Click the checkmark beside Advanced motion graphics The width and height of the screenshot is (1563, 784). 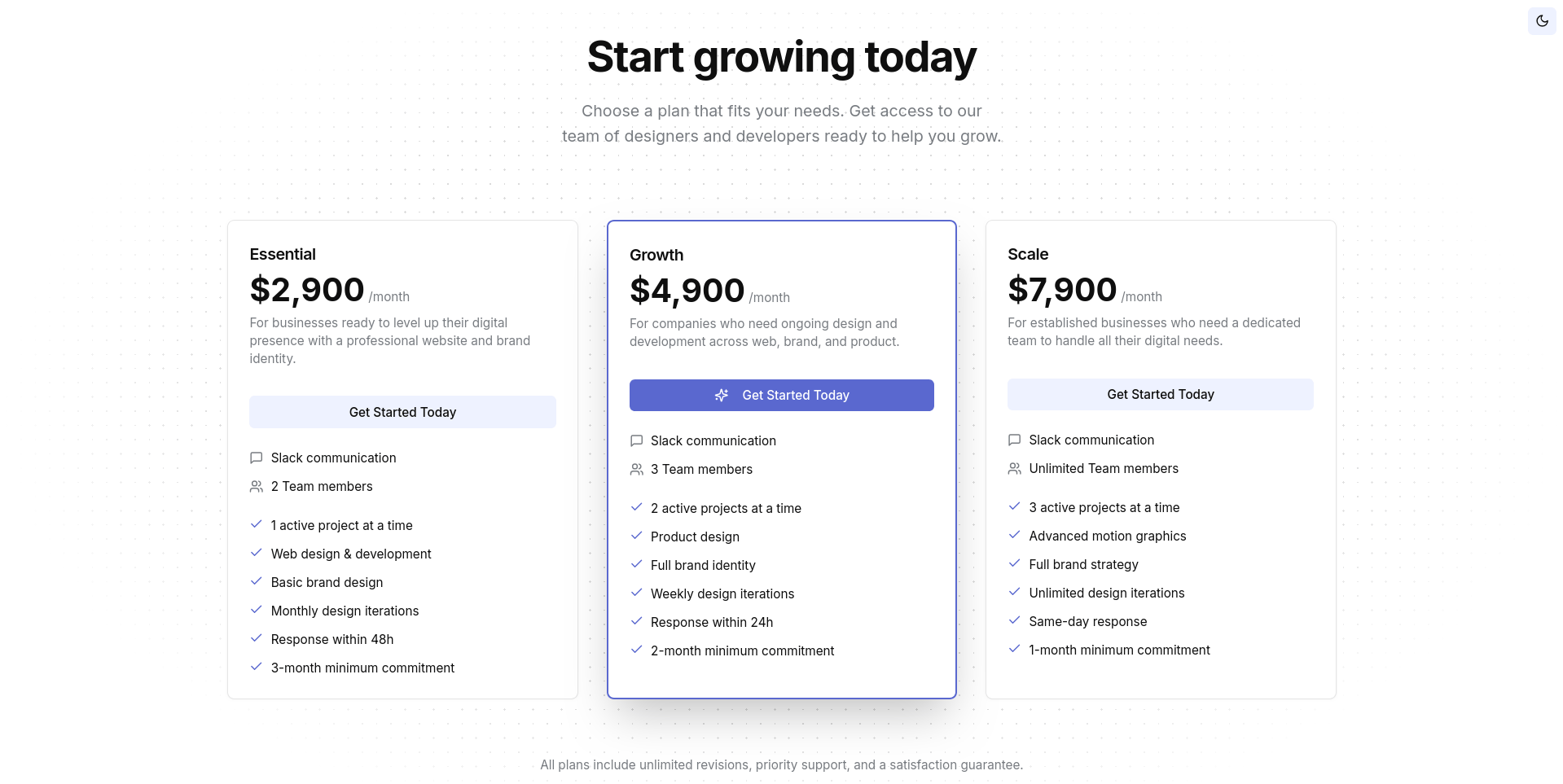pyautogui.click(x=1014, y=535)
